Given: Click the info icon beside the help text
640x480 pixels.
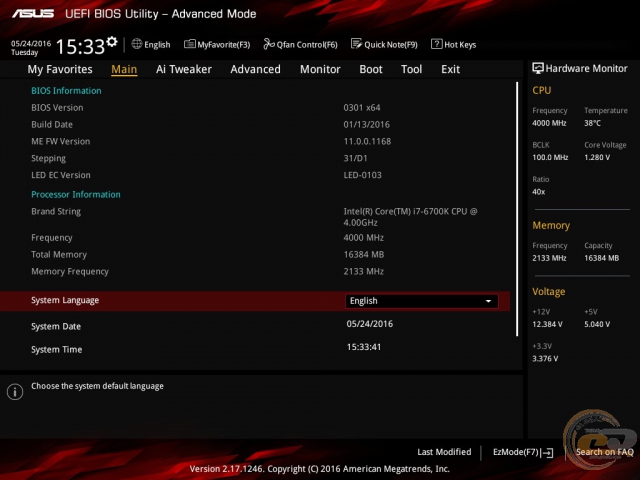Looking at the screenshot, I should coord(15,392).
